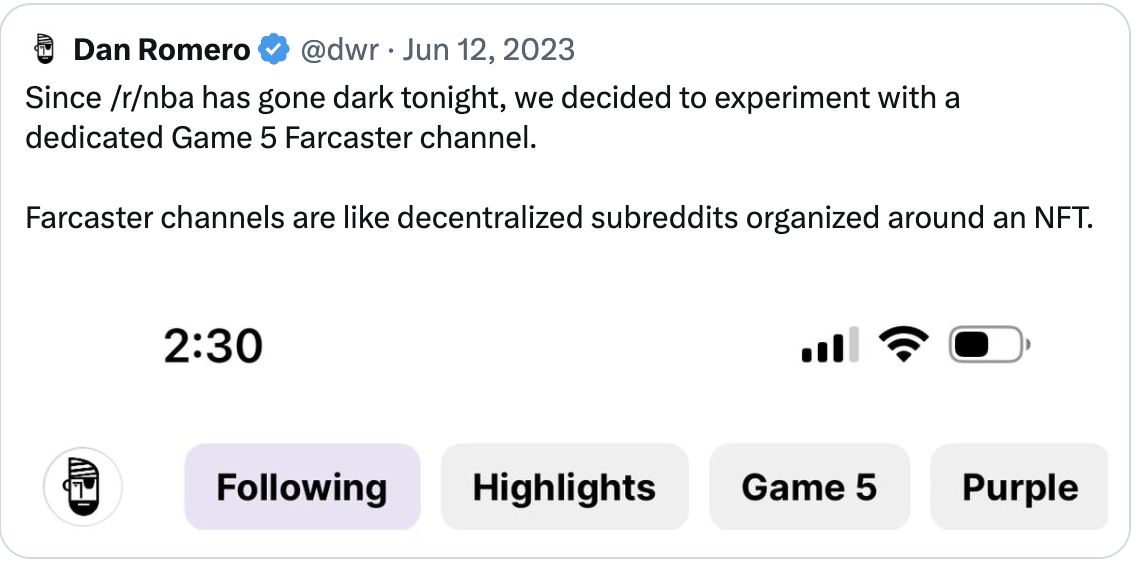Switch to the Highlights tab
Viewport: 1148px width, 566px height.
point(564,488)
